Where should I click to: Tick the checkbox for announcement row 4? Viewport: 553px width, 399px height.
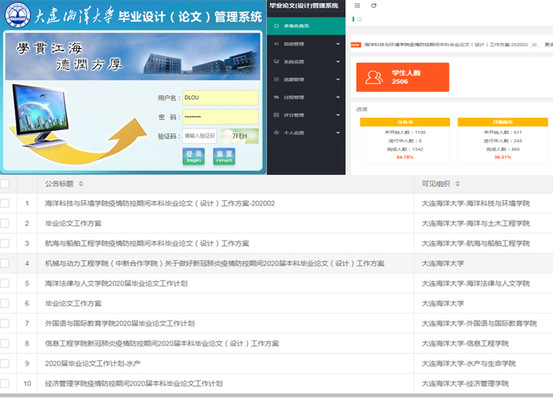coord(5,263)
